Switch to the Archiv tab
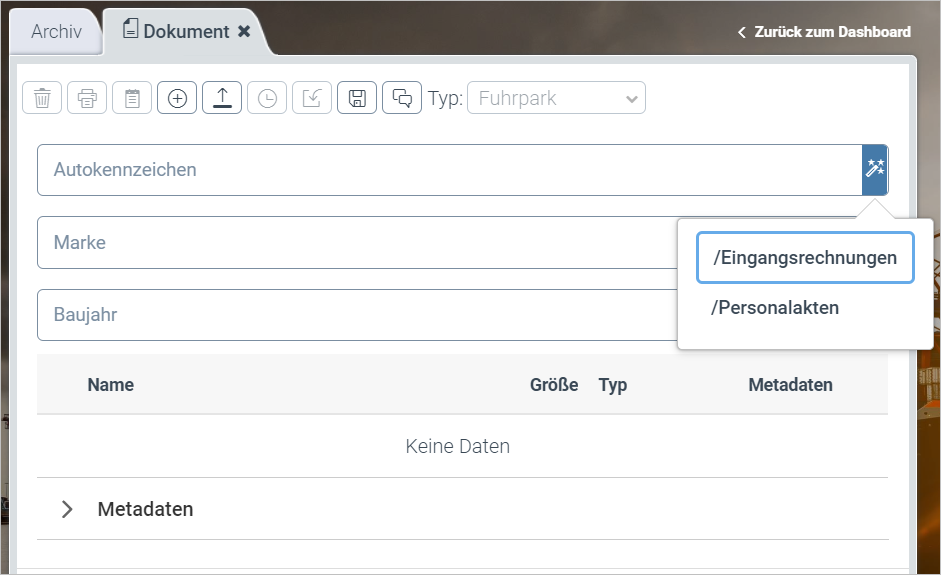The width and height of the screenshot is (941, 575). pyautogui.click(x=56, y=32)
